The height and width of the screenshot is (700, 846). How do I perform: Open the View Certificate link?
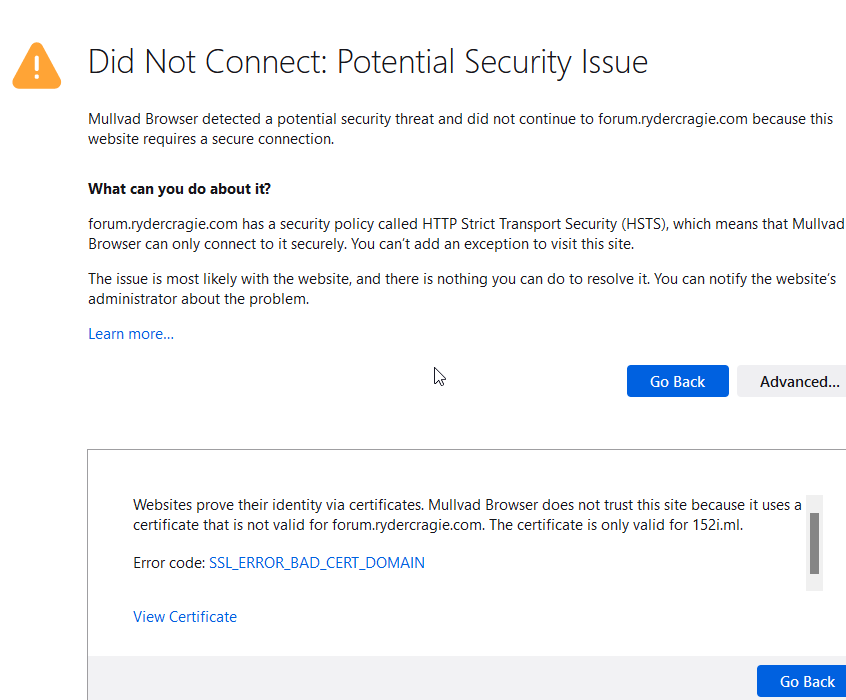[x=185, y=617]
